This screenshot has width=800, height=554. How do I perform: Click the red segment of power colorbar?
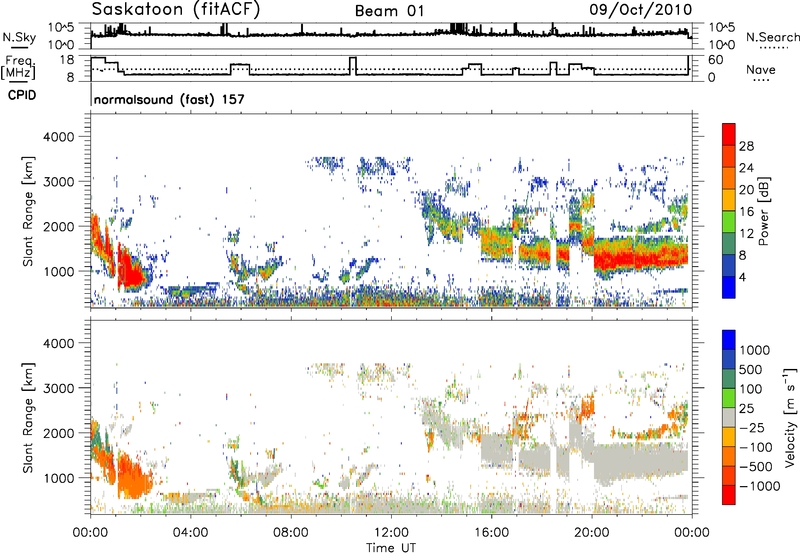(x=729, y=134)
